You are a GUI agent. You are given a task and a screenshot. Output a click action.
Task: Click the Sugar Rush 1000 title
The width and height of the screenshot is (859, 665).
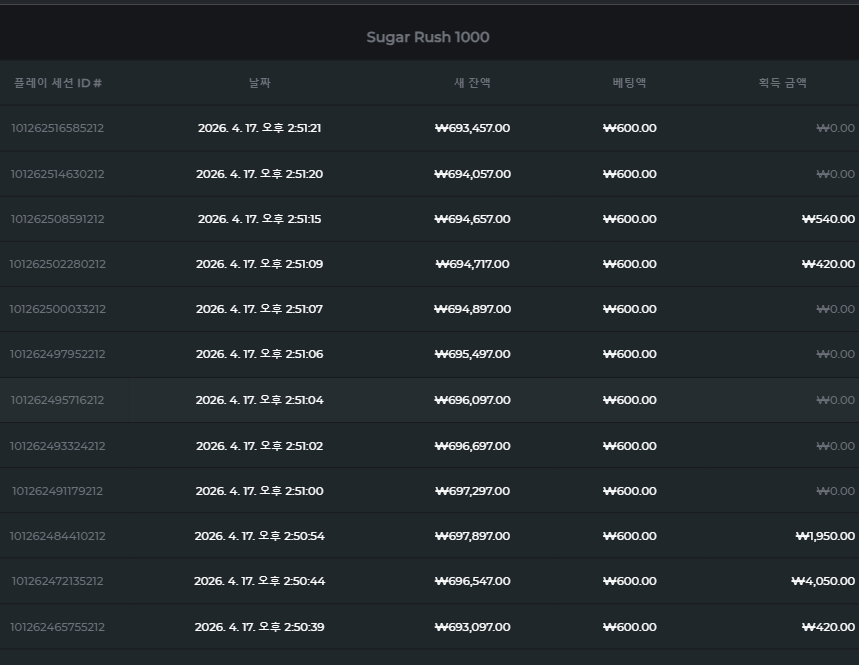428,37
